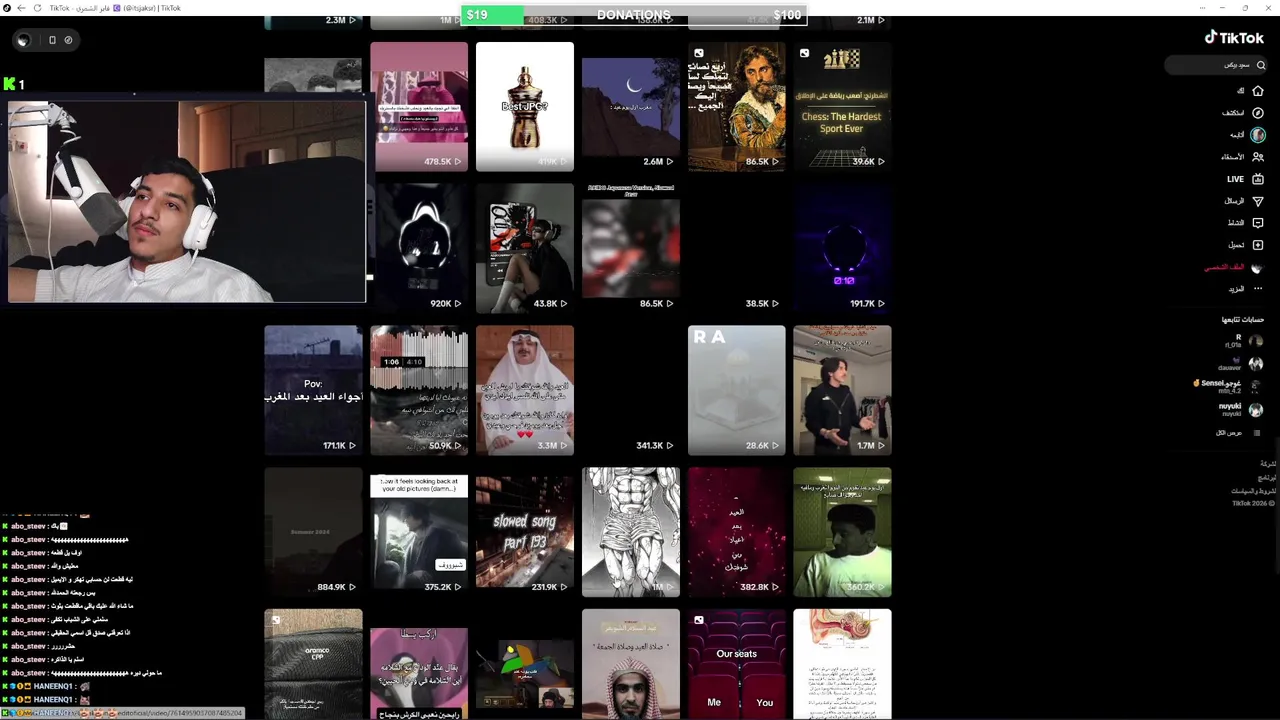This screenshot has width=1280, height=720.
Task: Open the man in white ghutra video 3.3M
Action: click(x=525, y=390)
